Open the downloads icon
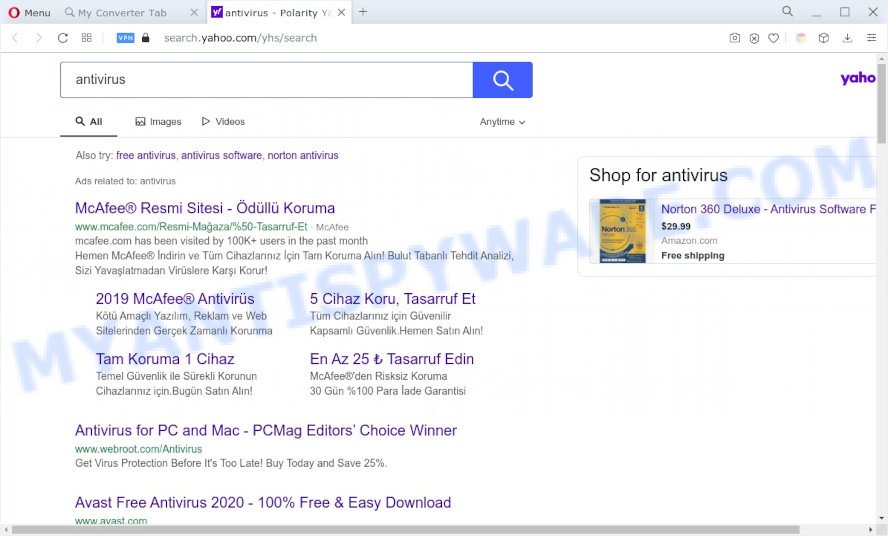Screen dimensions: 888x536 point(847,38)
